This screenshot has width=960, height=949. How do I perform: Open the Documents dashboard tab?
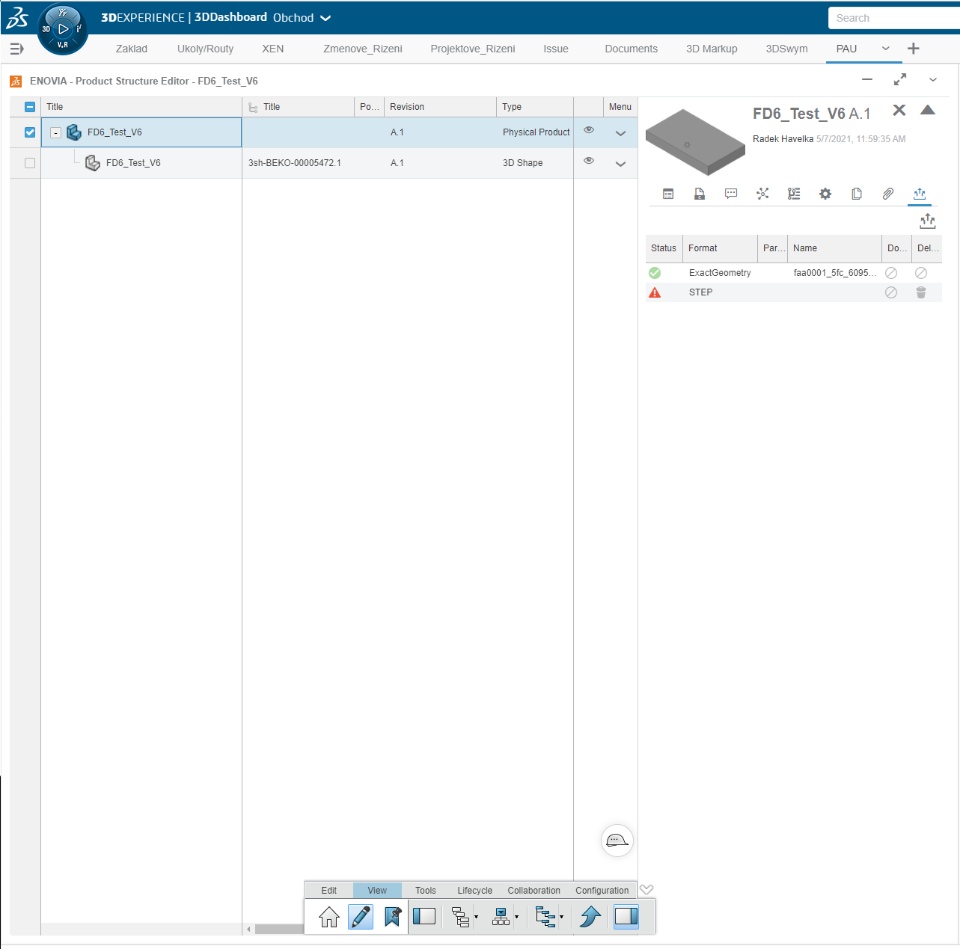pos(631,48)
